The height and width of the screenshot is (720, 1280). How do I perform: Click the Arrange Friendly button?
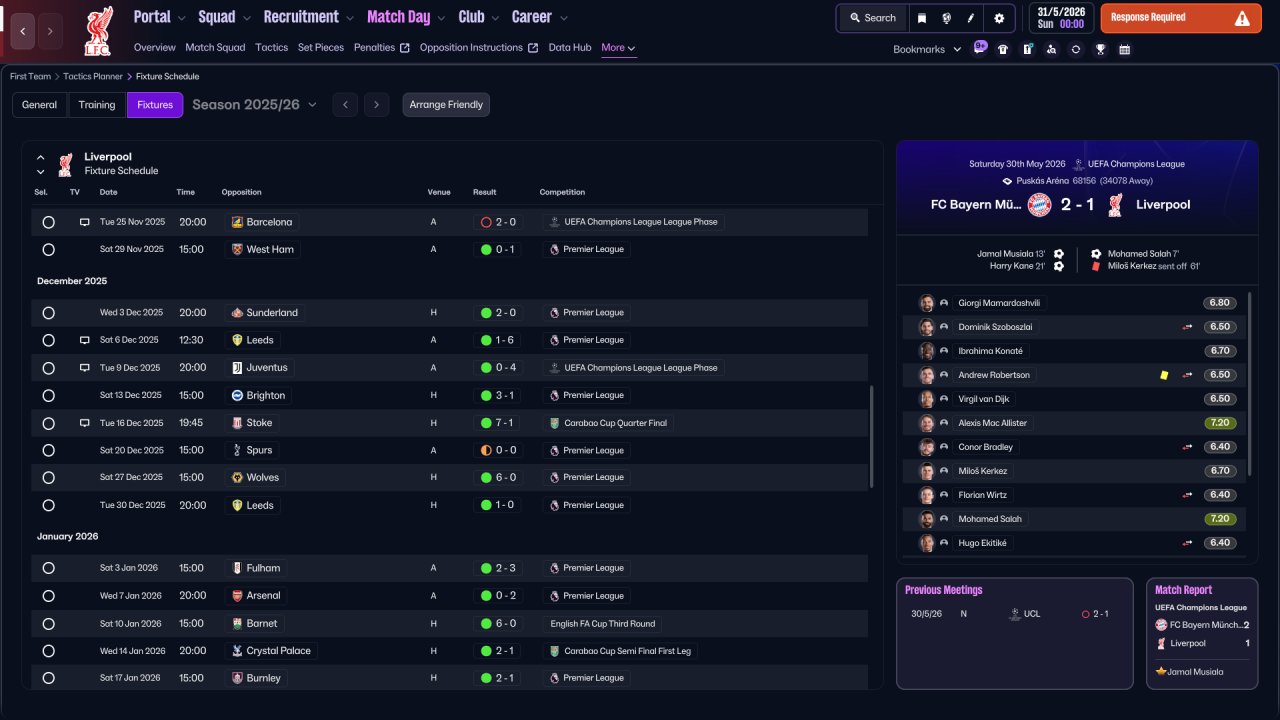tap(446, 105)
